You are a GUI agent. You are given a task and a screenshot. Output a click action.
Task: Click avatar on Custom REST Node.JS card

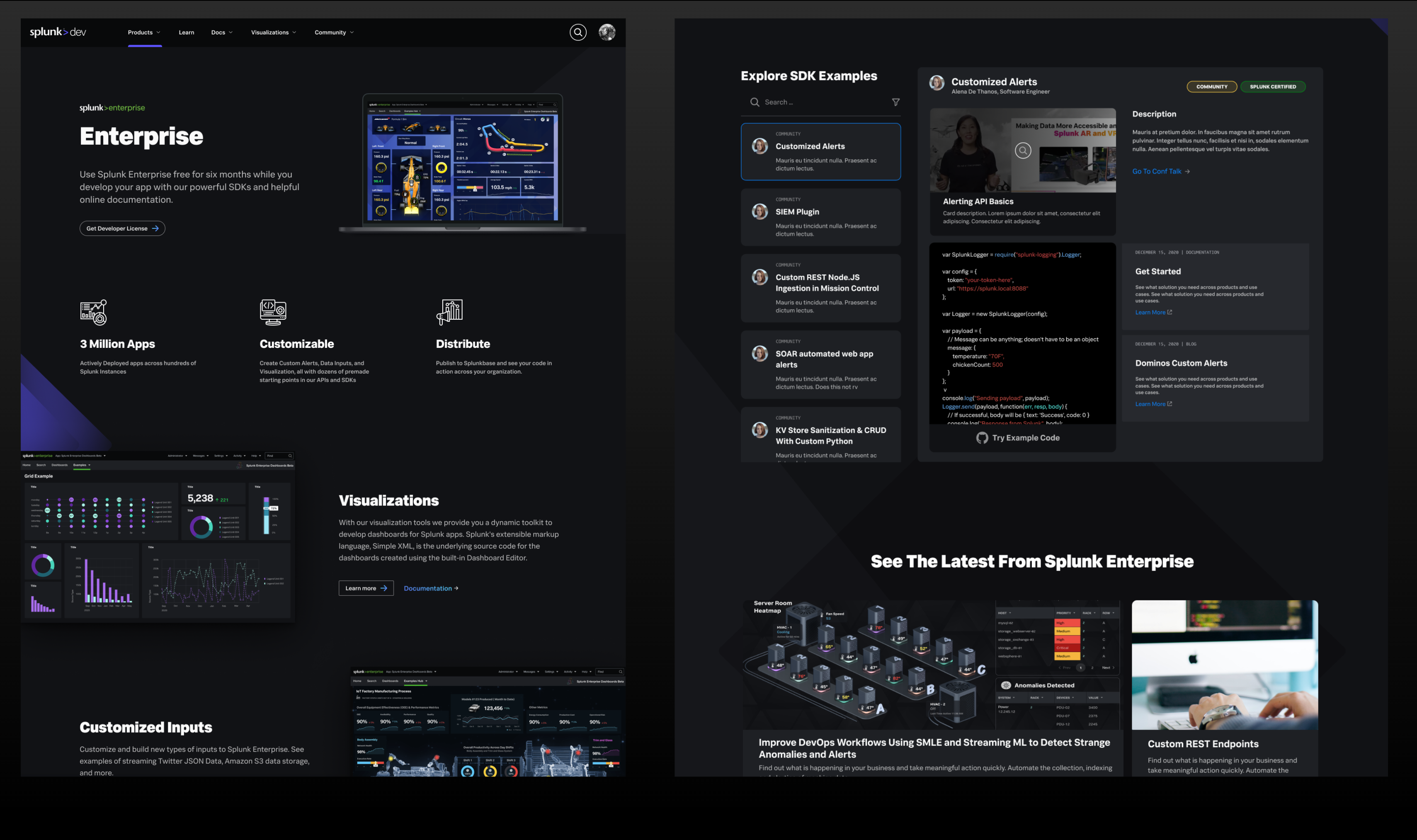click(759, 277)
